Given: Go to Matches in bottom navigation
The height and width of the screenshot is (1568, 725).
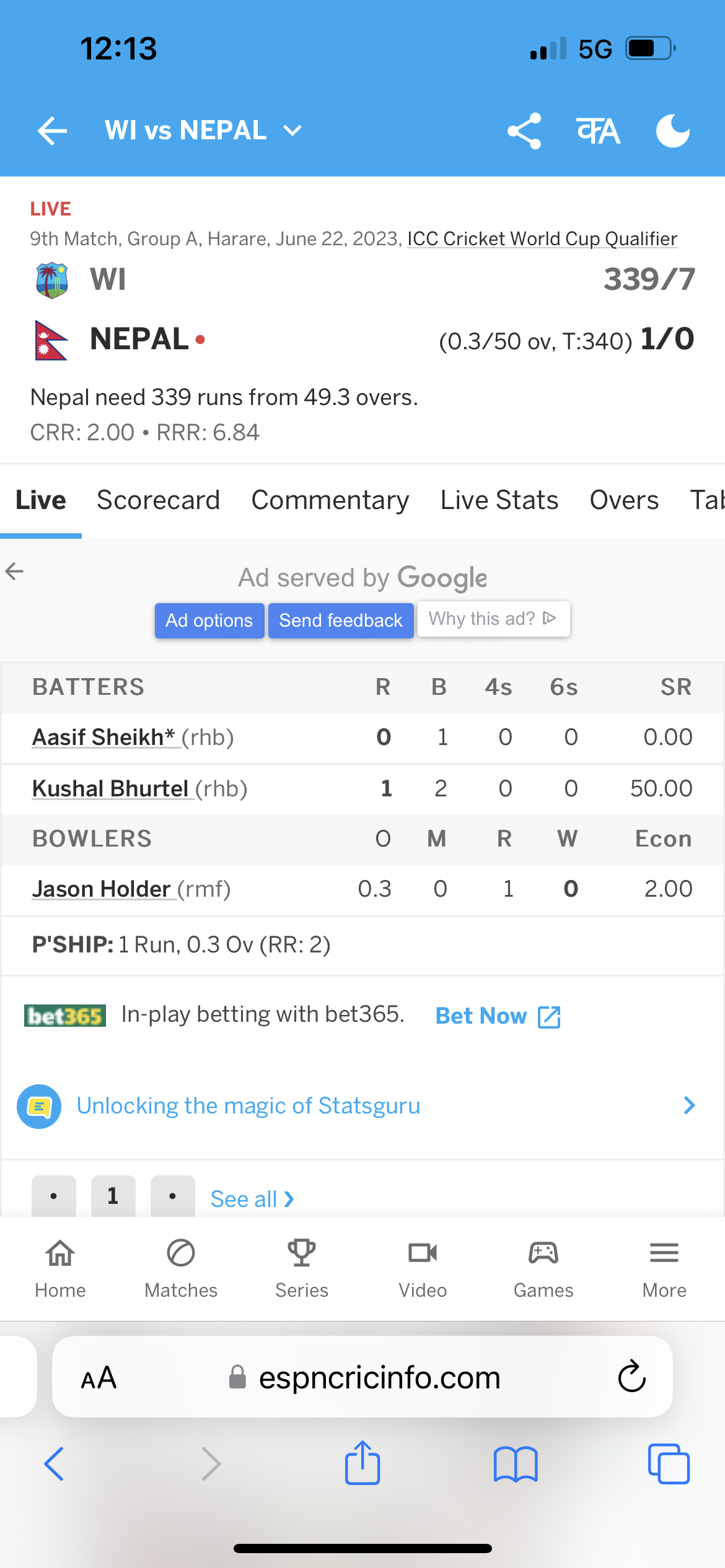Looking at the screenshot, I should pos(181,1267).
